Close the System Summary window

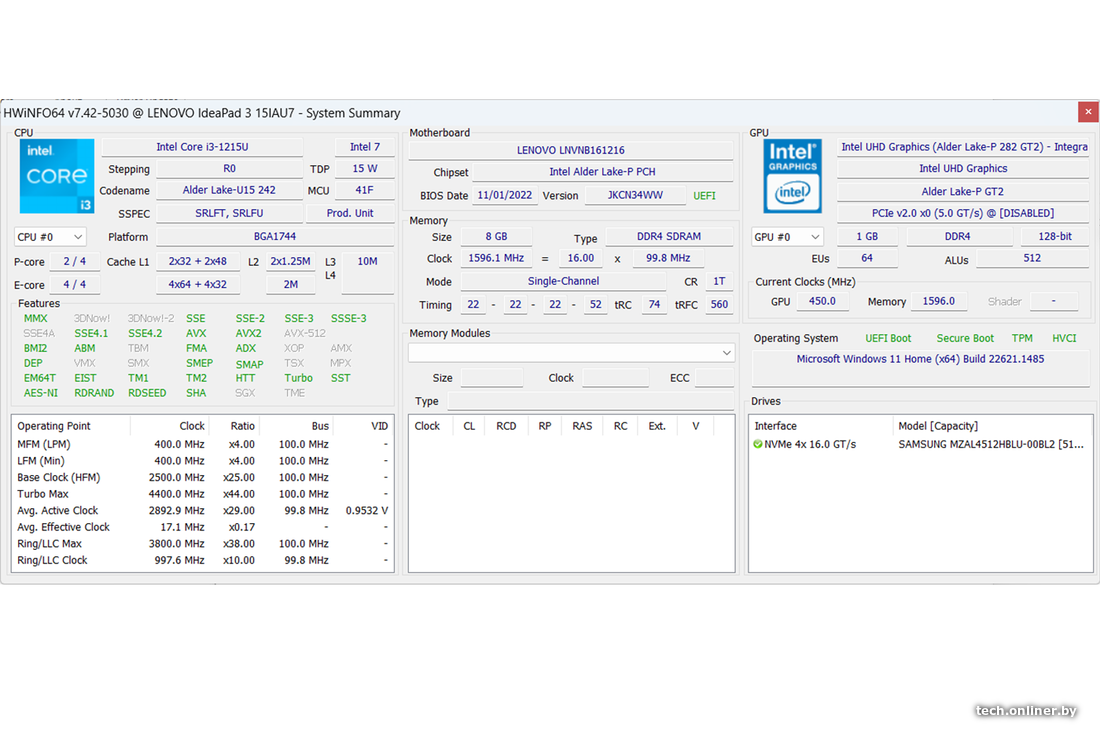pyautogui.click(x=1087, y=112)
